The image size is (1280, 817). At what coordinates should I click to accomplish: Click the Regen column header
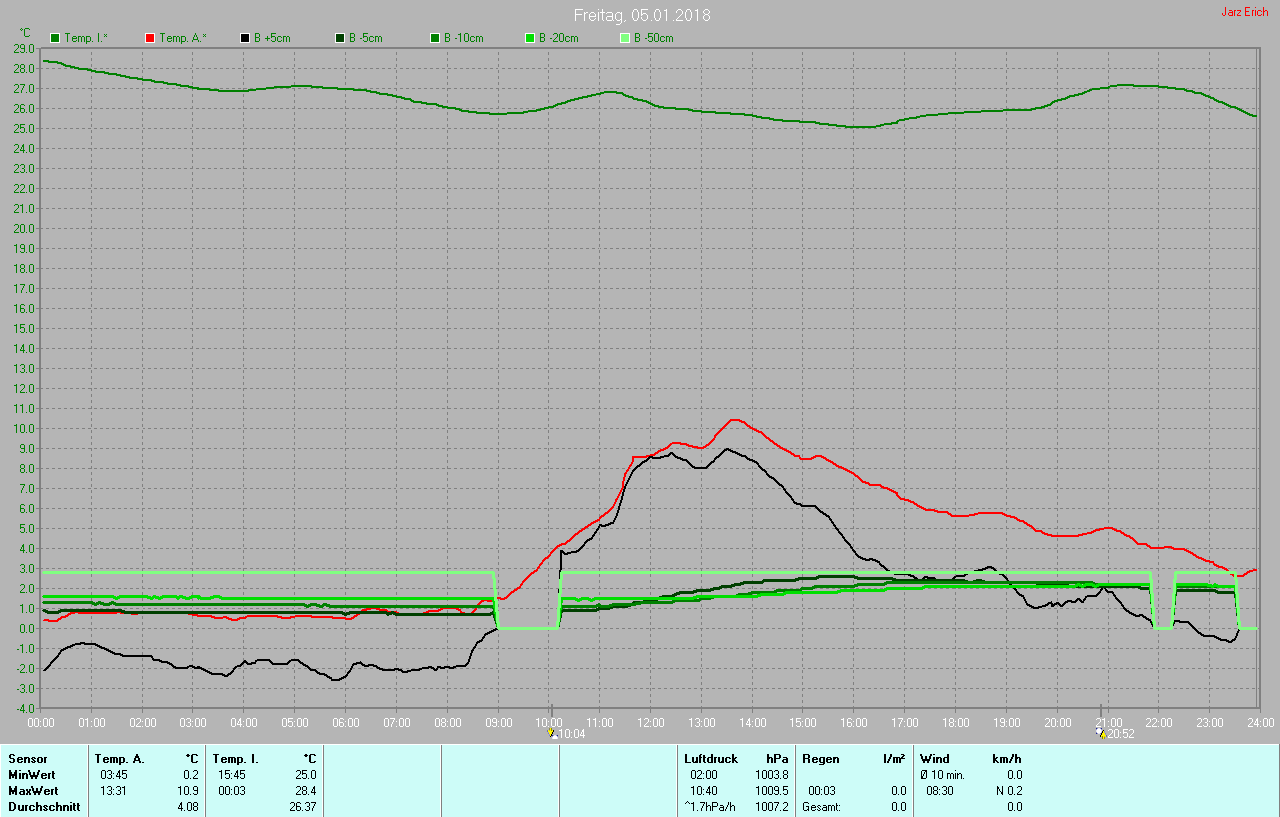coord(820,759)
